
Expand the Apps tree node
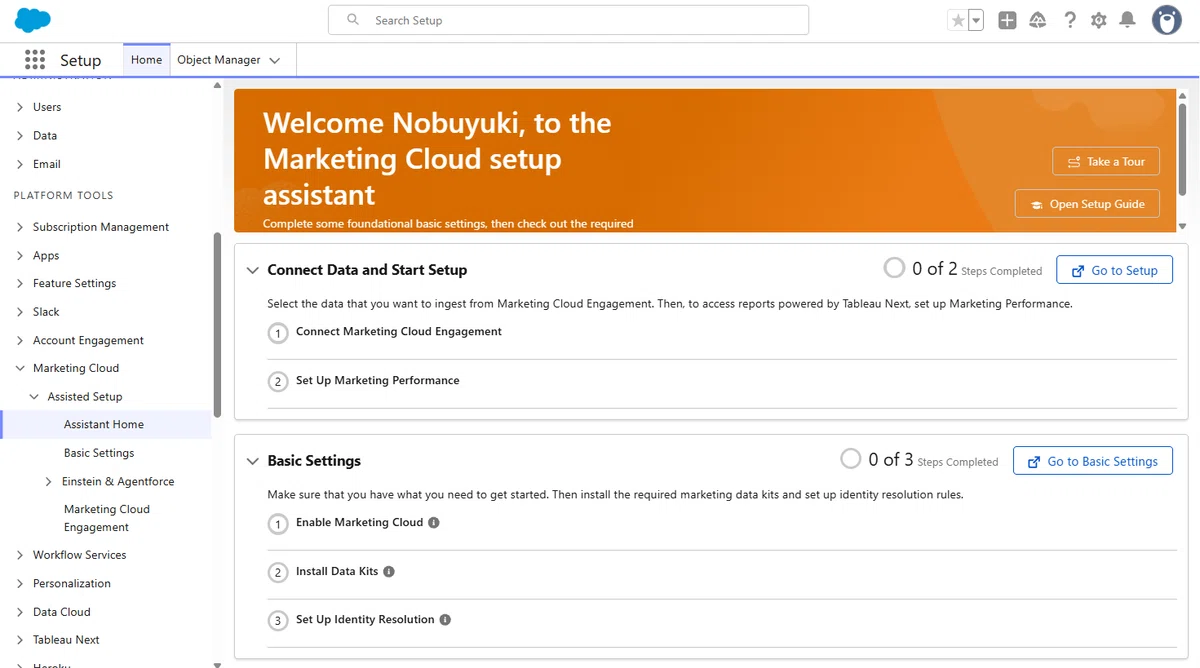click(20, 256)
